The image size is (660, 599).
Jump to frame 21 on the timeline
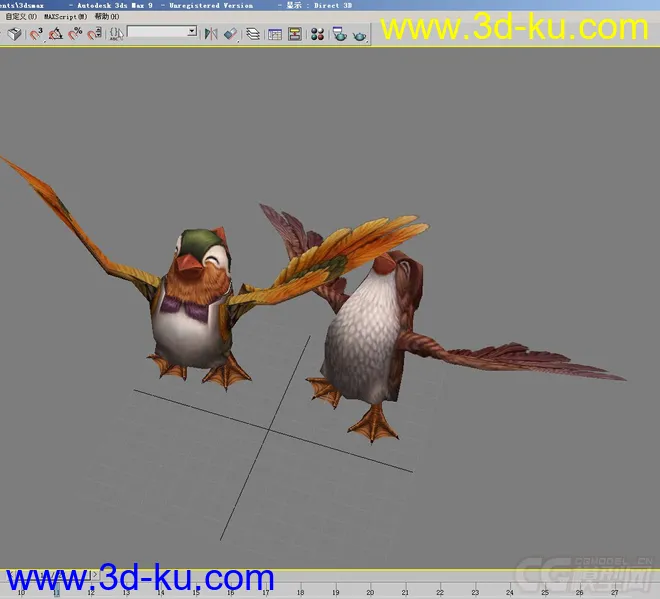click(x=405, y=592)
